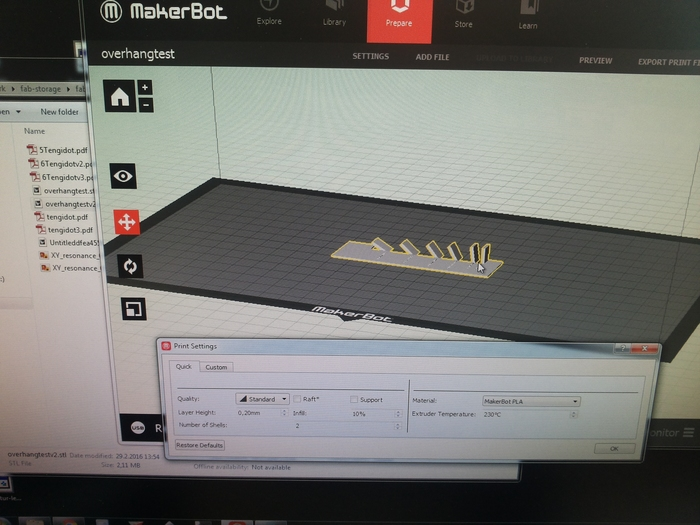700x525 pixels.
Task: Click the MakerBot logo icon
Action: pyautogui.click(x=111, y=11)
